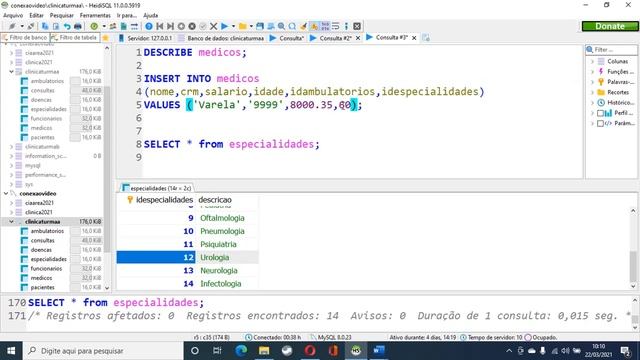Click the Filtro de tabela field
The image size is (640, 360).
pos(75,38)
